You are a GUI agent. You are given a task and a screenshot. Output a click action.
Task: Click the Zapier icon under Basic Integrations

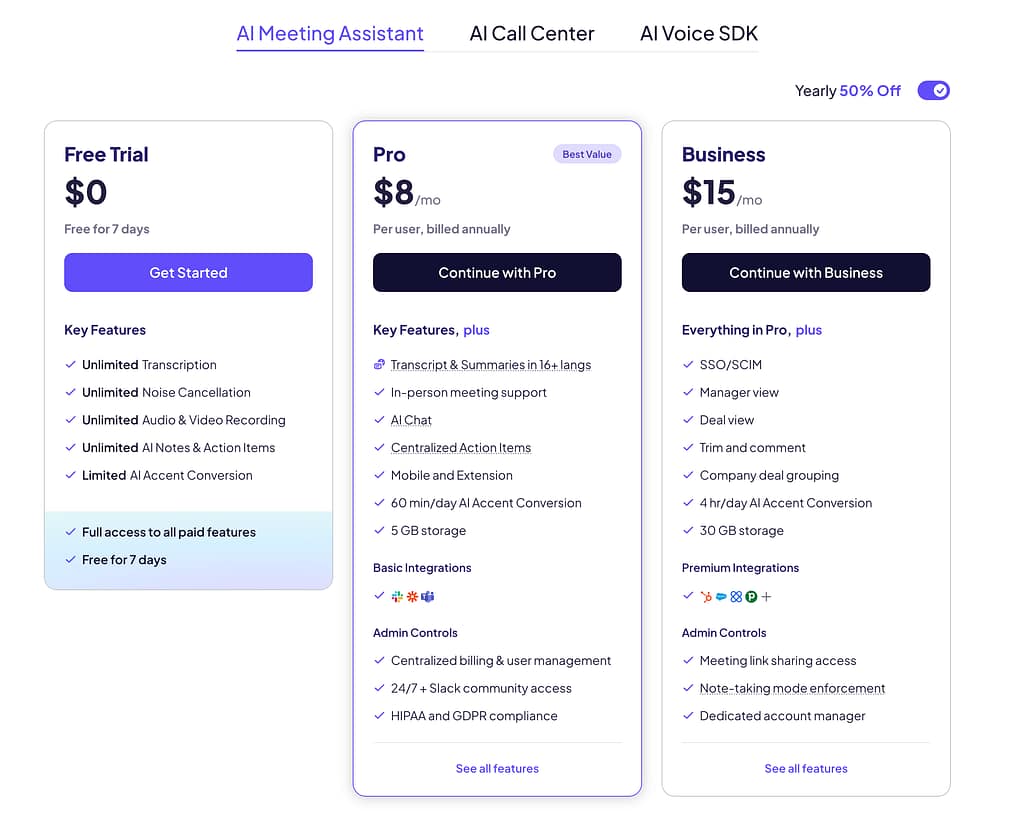pyautogui.click(x=412, y=597)
